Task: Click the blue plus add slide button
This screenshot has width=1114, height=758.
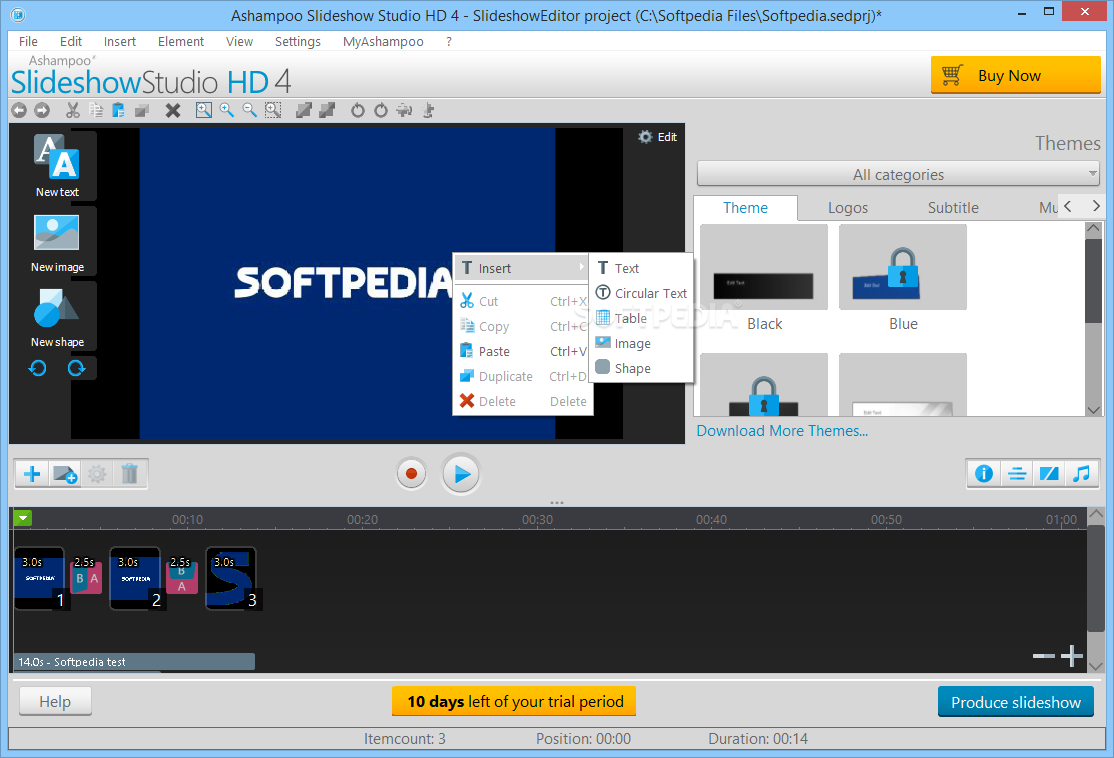Action: 32,474
